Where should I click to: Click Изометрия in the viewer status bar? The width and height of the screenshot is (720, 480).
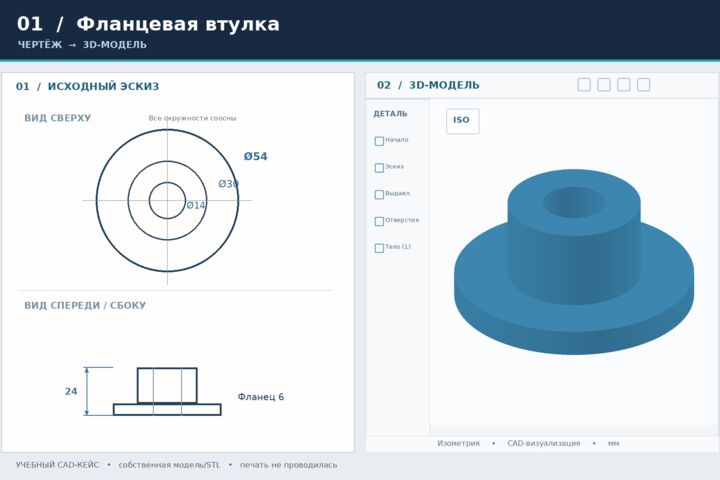[x=458, y=443]
